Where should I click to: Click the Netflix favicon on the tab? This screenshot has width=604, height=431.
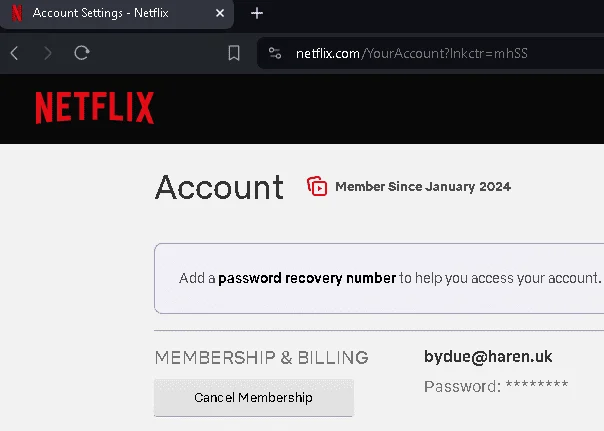click(17, 13)
